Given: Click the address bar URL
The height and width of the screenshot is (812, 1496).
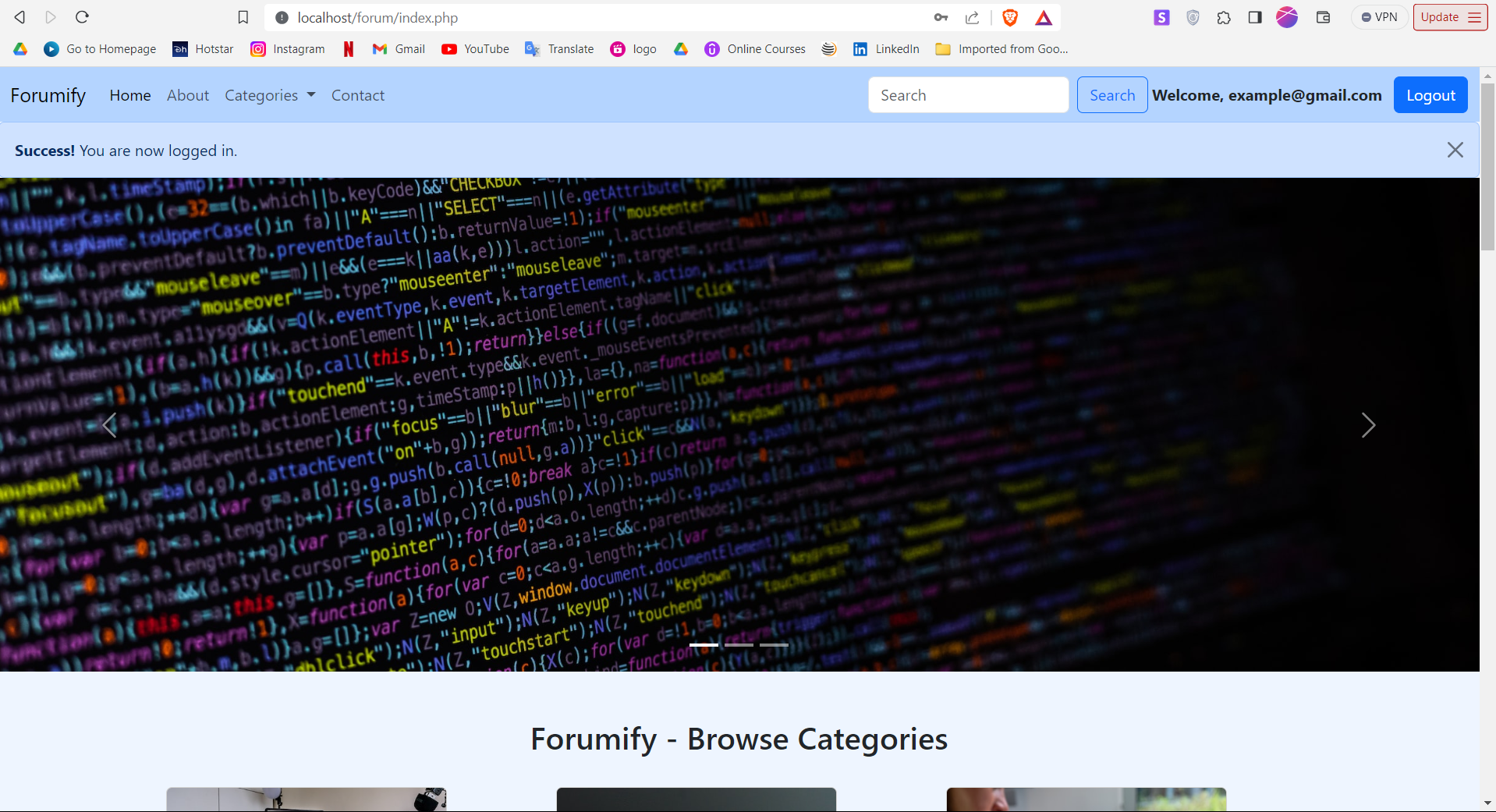Looking at the screenshot, I should 378,17.
